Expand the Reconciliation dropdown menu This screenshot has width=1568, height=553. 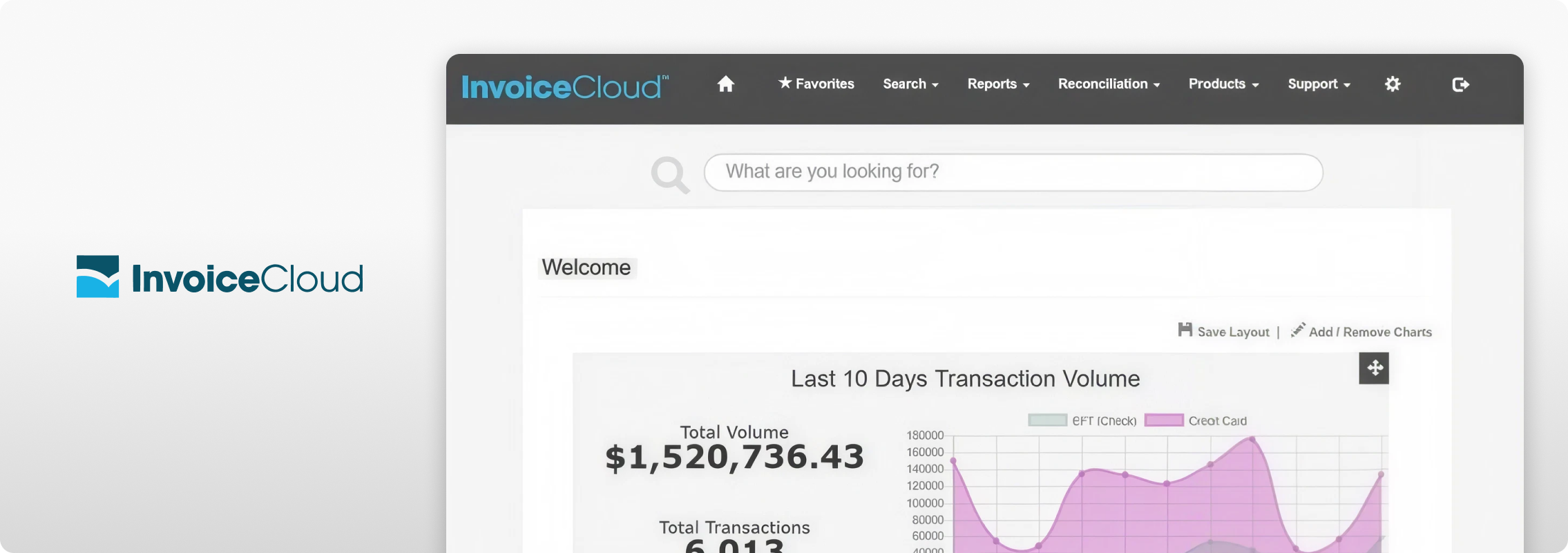click(x=1109, y=84)
